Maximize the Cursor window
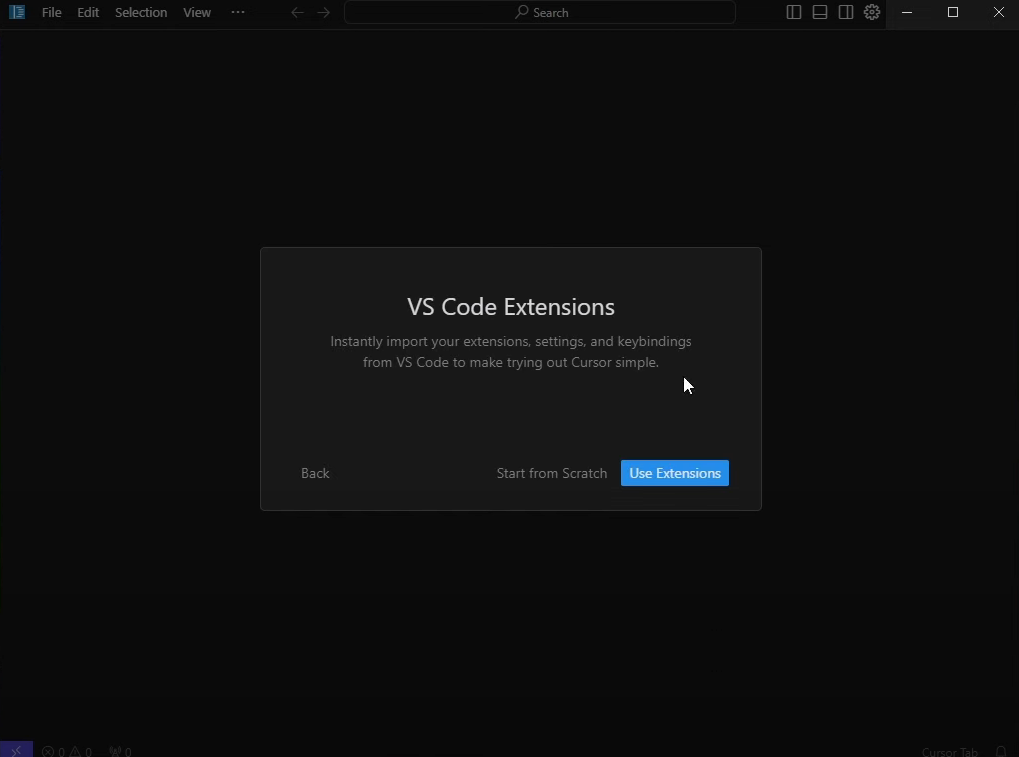This screenshot has height=757, width=1019. (953, 12)
